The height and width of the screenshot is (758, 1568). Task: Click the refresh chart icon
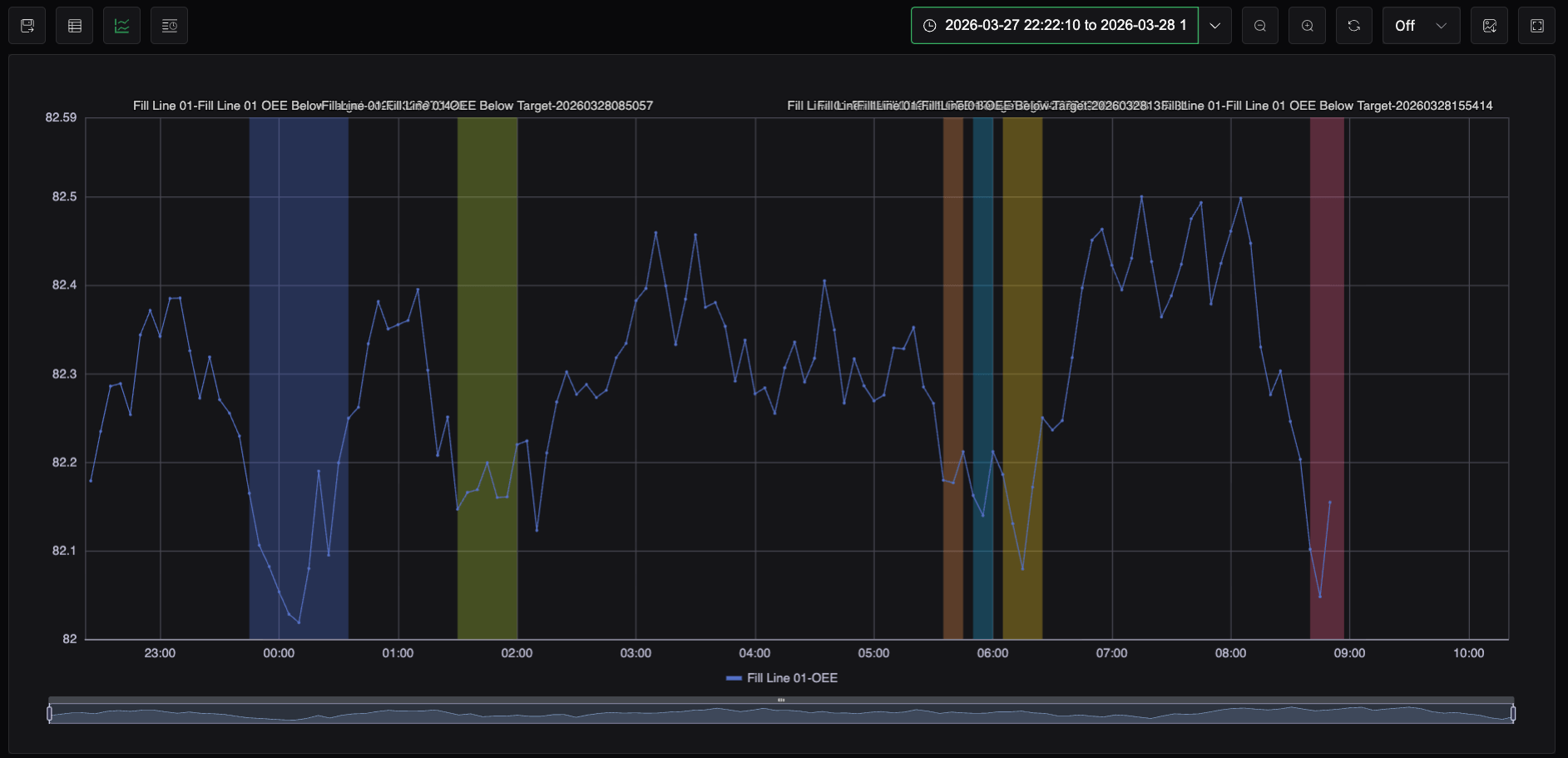pos(1354,26)
